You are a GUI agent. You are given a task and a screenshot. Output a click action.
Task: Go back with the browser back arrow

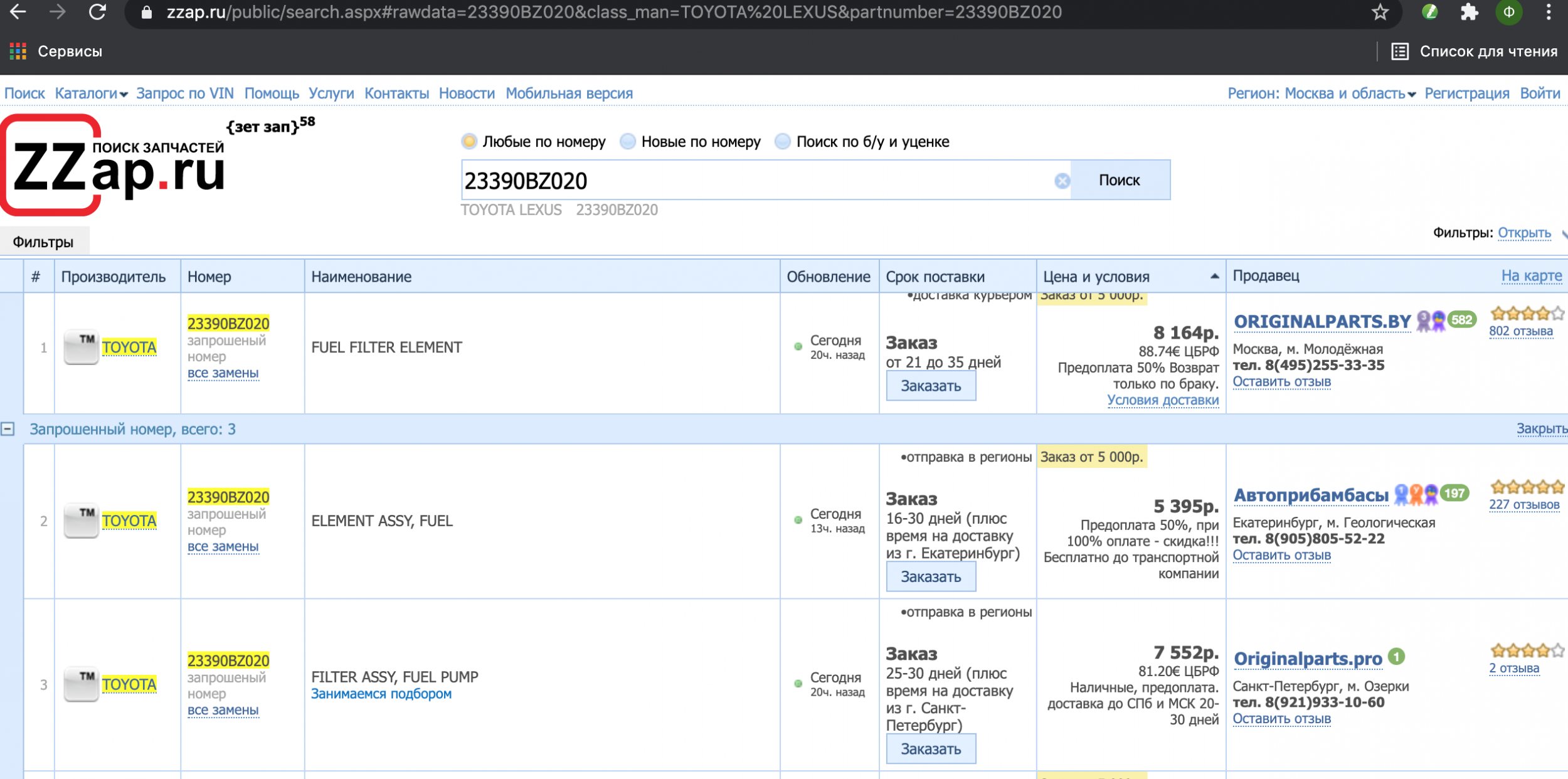pyautogui.click(x=18, y=12)
